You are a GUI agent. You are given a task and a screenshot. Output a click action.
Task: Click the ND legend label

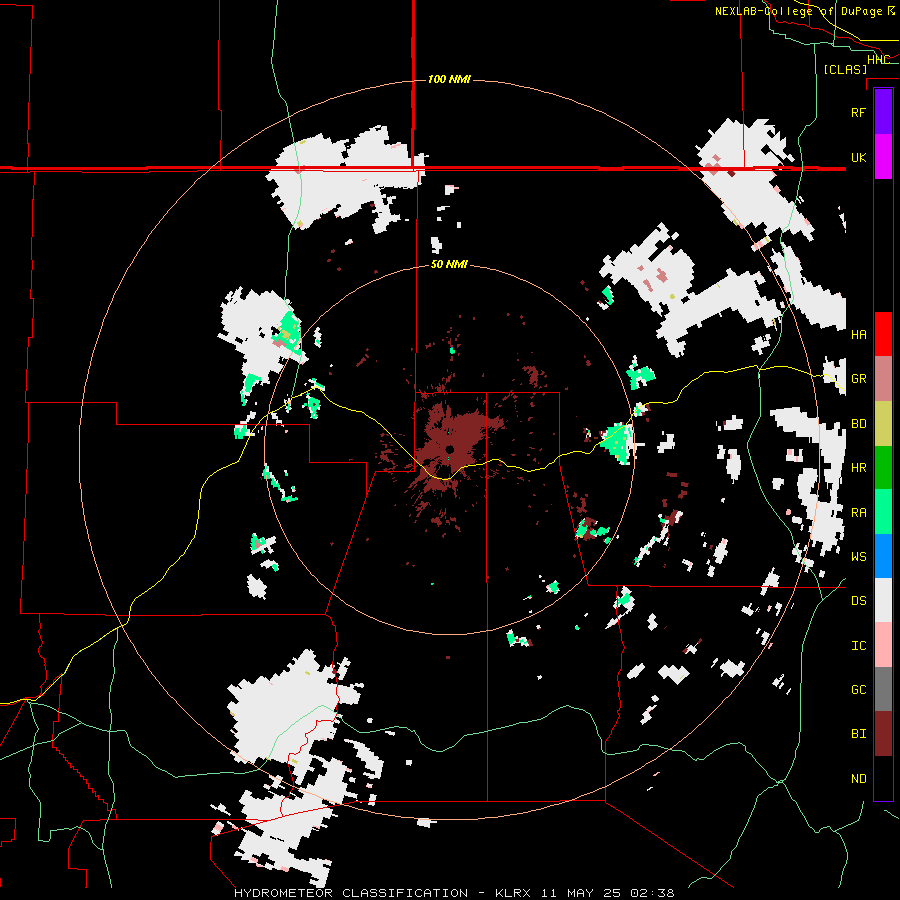tap(859, 778)
